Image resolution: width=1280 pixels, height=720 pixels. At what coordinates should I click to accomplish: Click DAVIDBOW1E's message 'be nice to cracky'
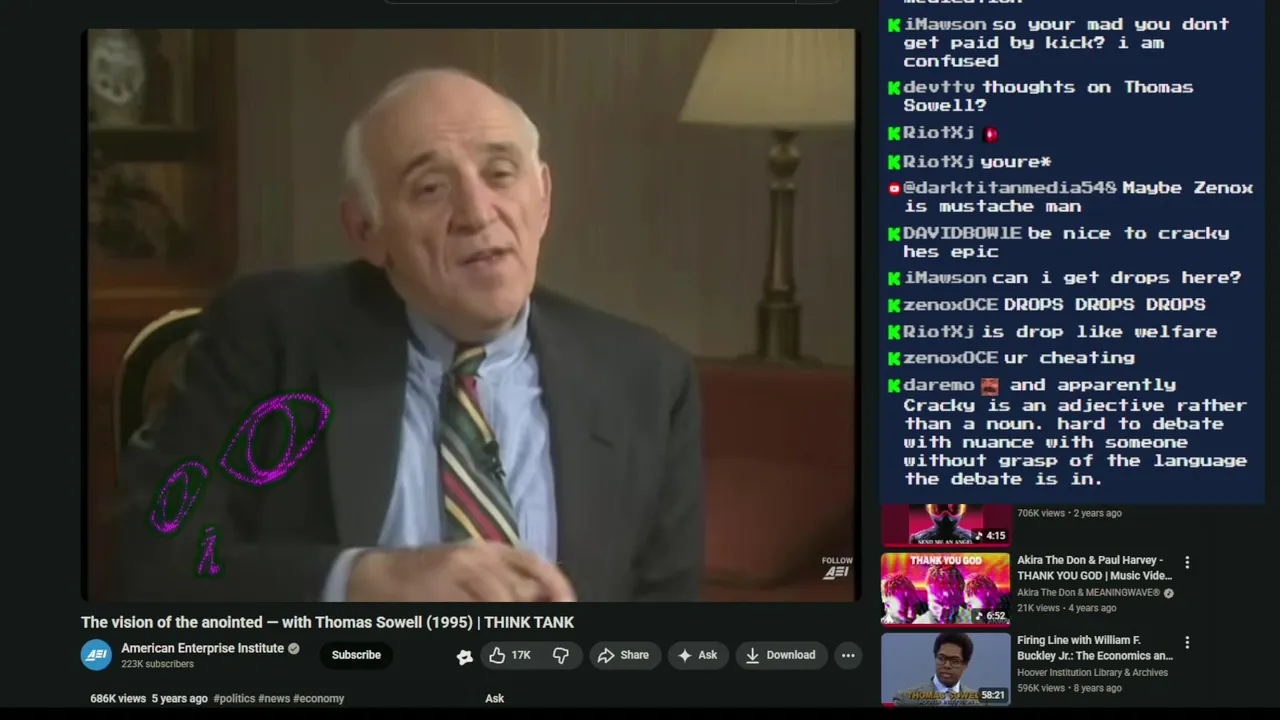click(1059, 242)
